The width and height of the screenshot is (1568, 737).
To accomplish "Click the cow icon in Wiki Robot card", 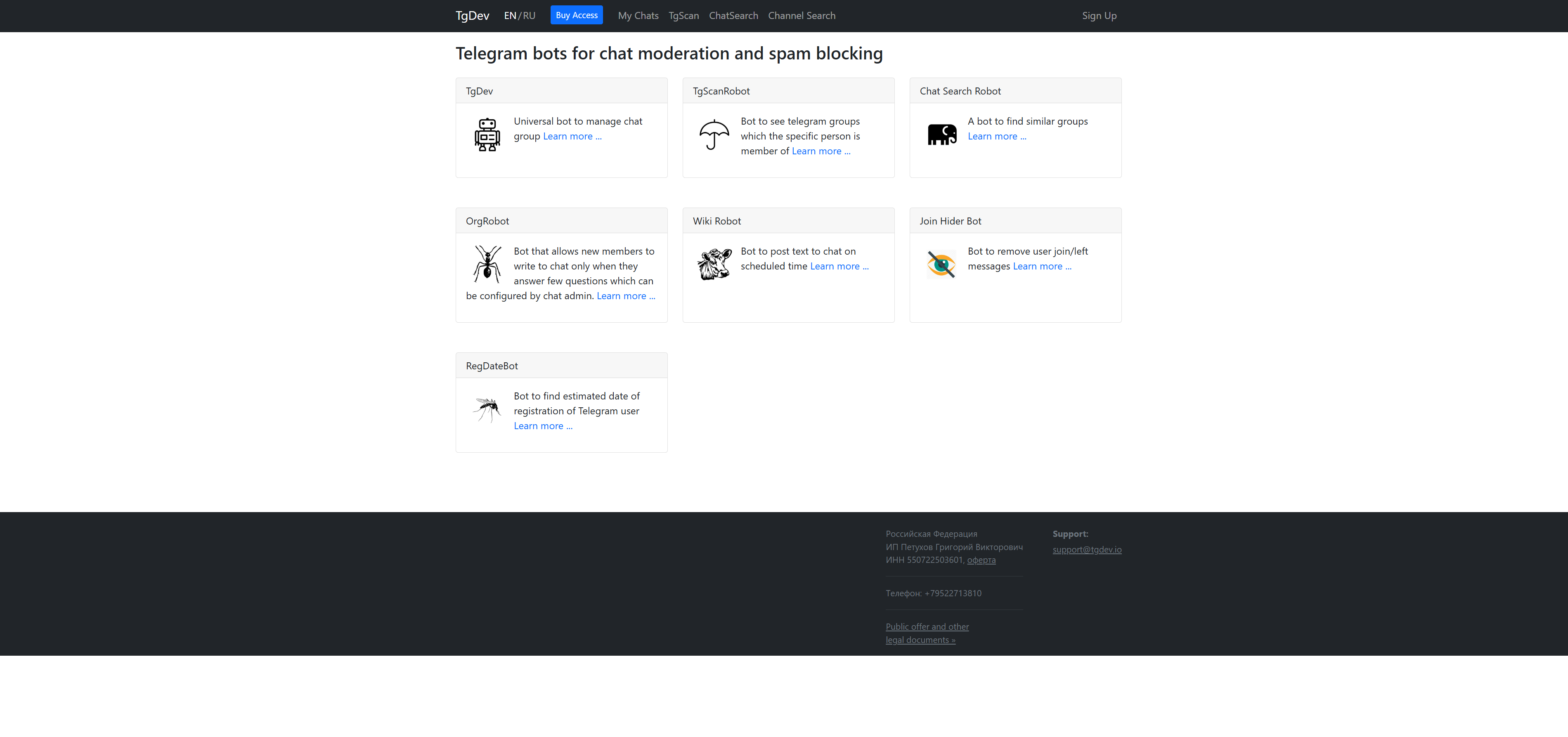I will click(714, 264).
